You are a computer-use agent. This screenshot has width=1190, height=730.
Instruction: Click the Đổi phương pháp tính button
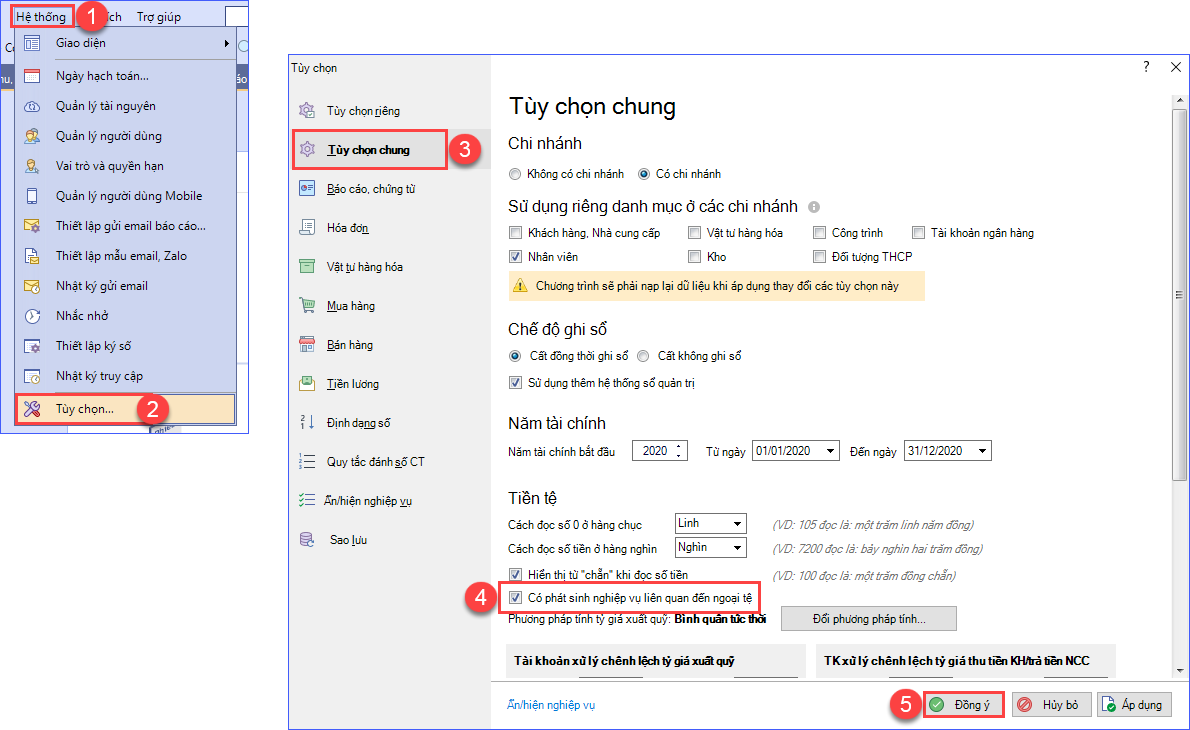coord(868,619)
